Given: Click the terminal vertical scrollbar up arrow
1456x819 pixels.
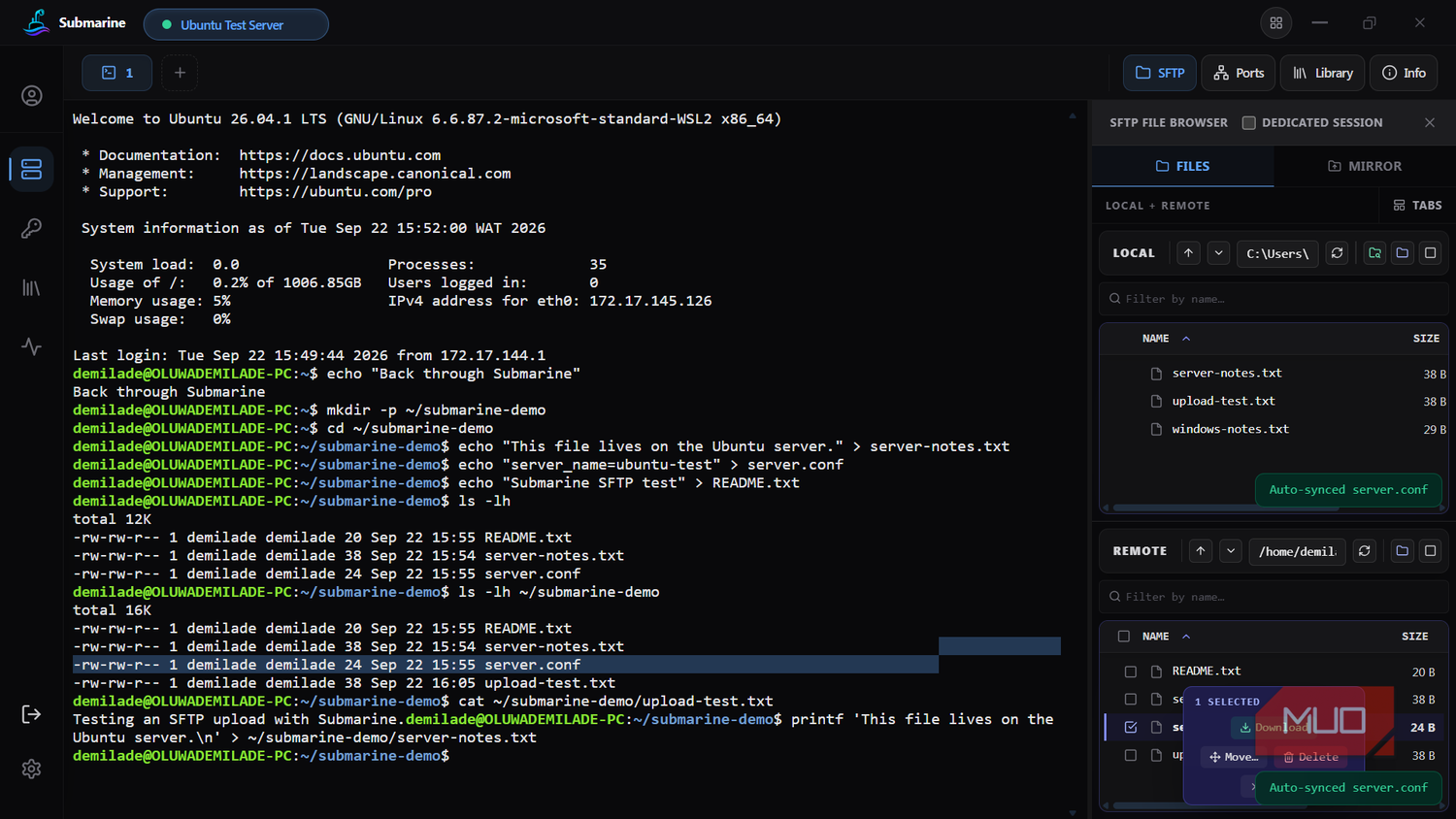Looking at the screenshot, I should [1073, 115].
